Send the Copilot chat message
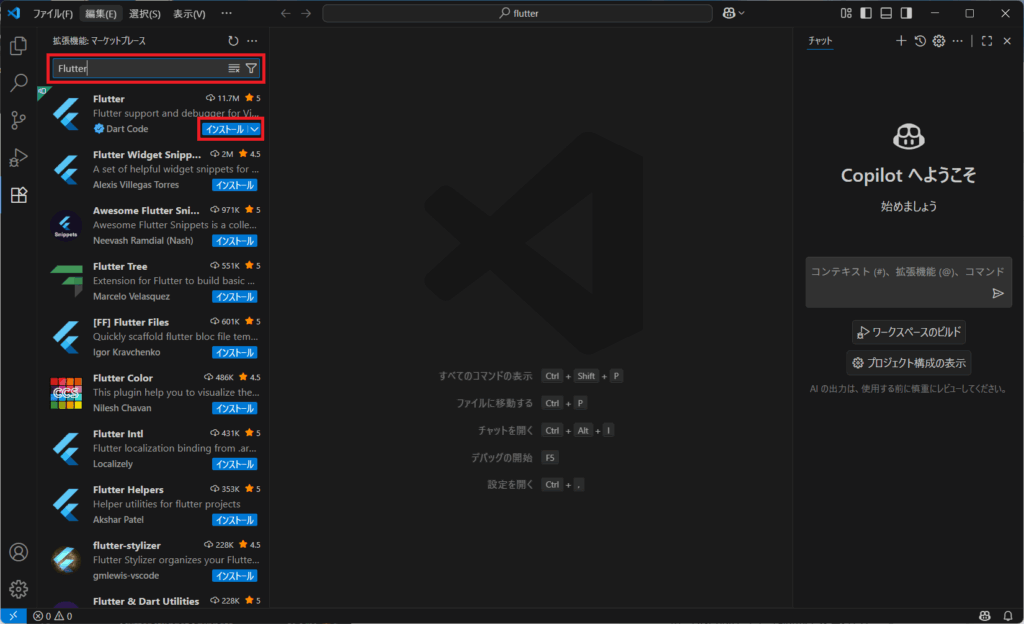 [997, 293]
